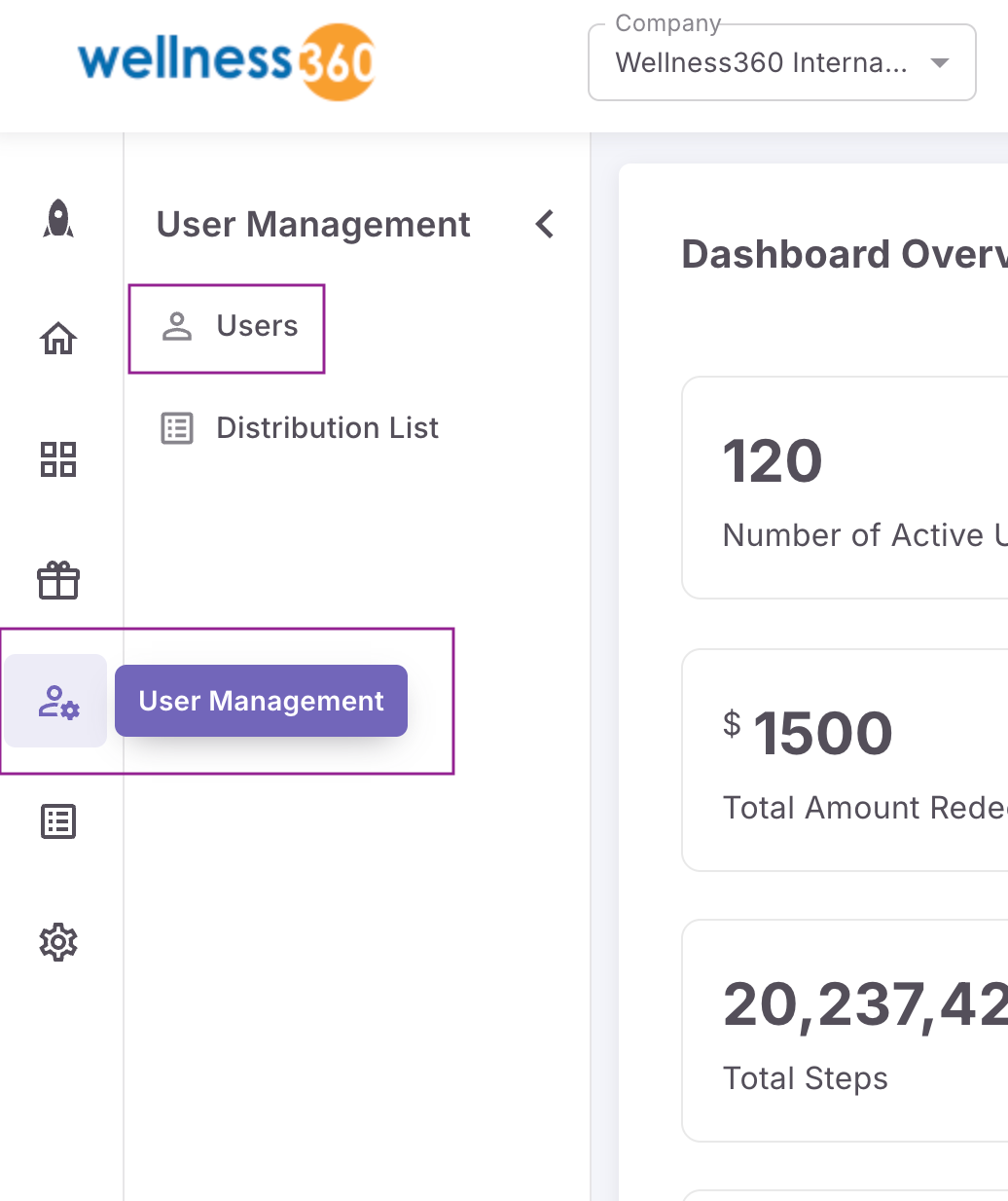Click the Company dropdown arrow
1008x1201 pixels.
939,63
